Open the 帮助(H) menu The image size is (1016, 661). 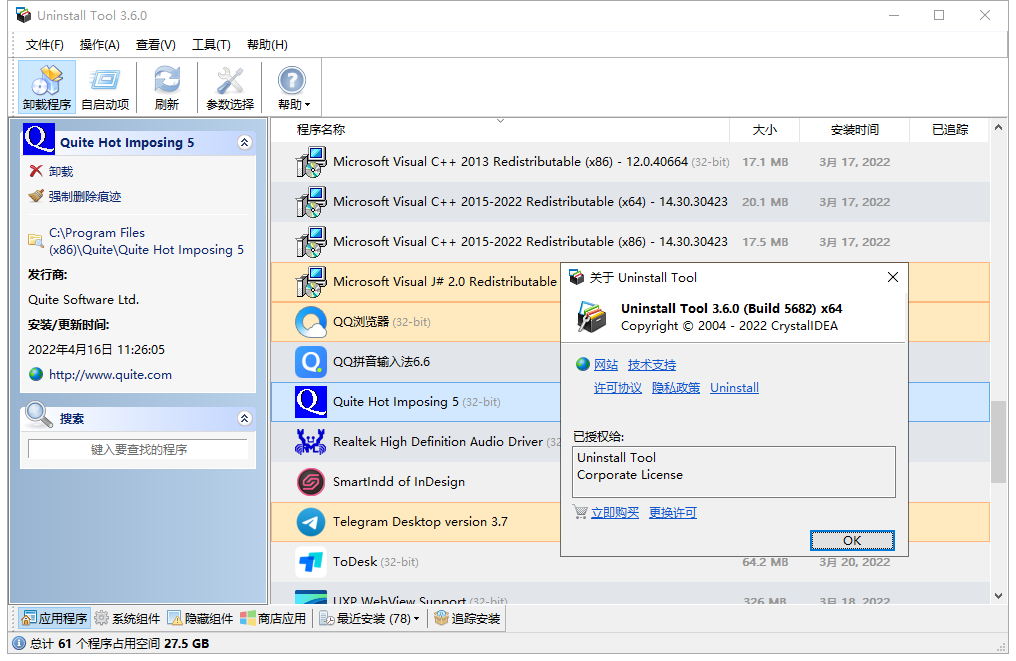pyautogui.click(x=267, y=45)
